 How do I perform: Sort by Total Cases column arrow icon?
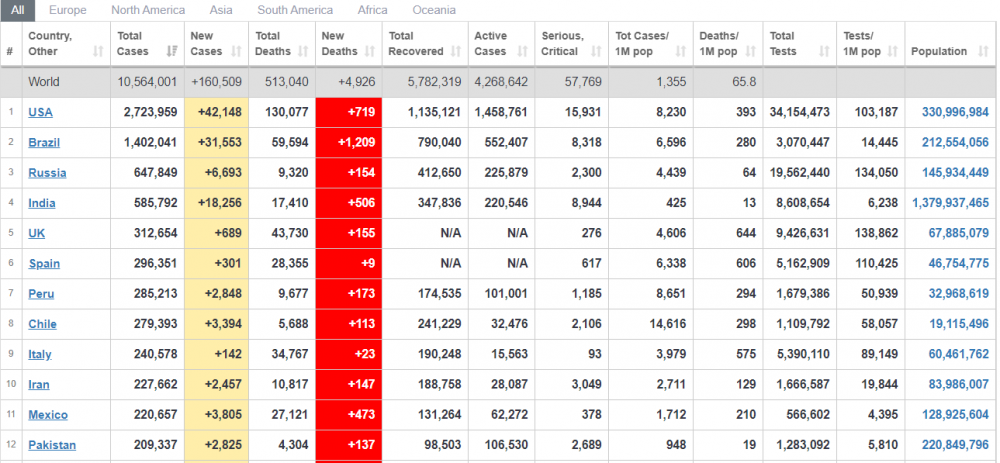click(172, 51)
